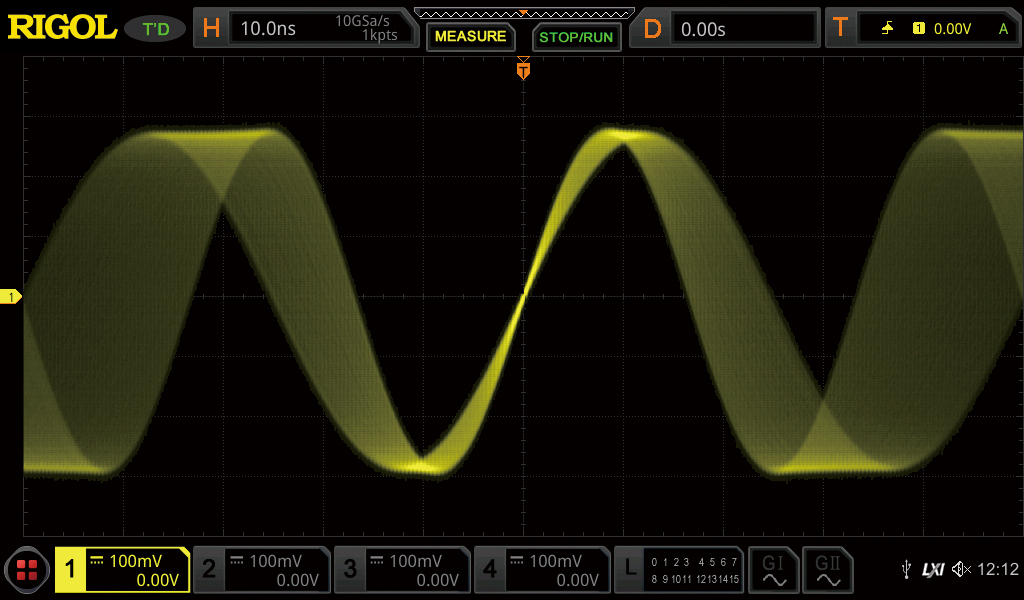Viewport: 1024px width, 600px height.
Task: Tap the LXI network status icon
Action: coord(933,569)
